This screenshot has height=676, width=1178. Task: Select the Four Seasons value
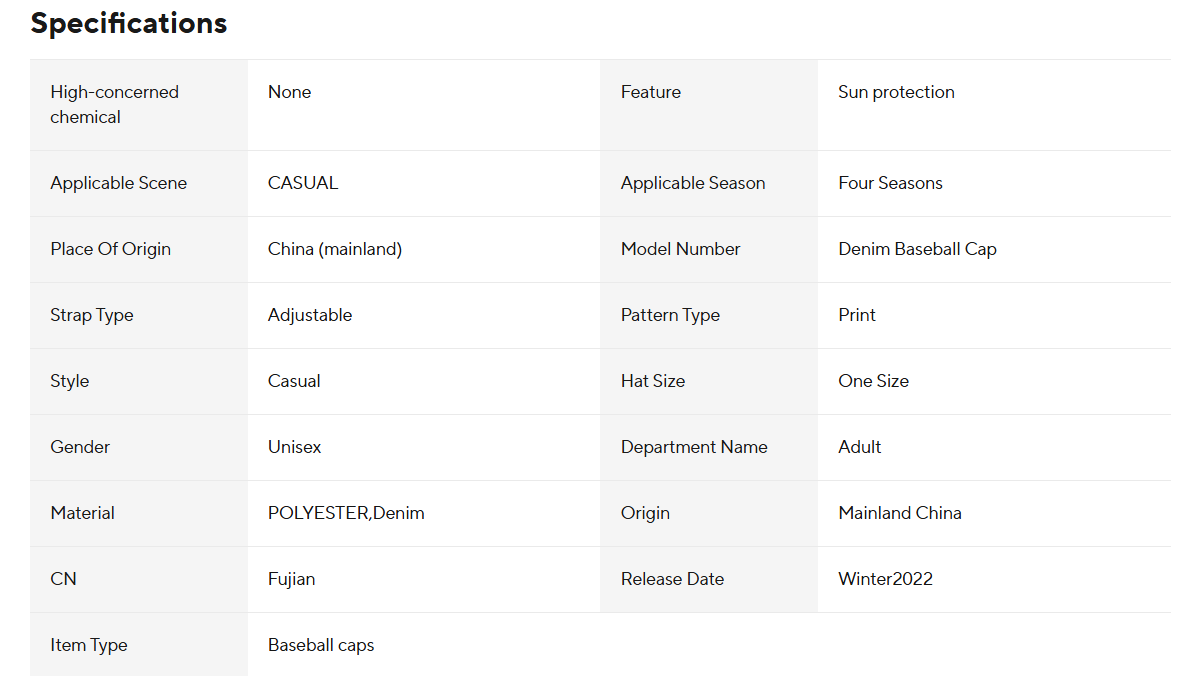(890, 183)
